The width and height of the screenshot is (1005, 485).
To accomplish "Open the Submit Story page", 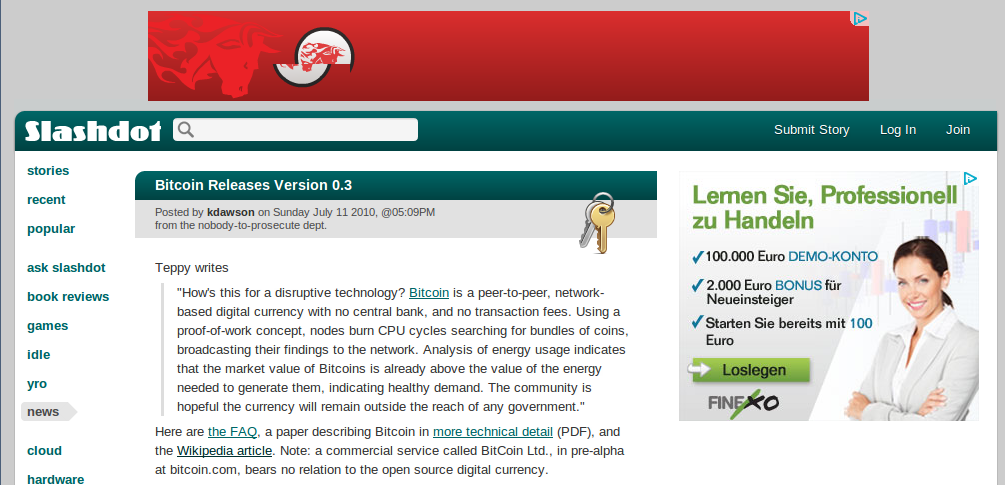I will click(x=811, y=130).
